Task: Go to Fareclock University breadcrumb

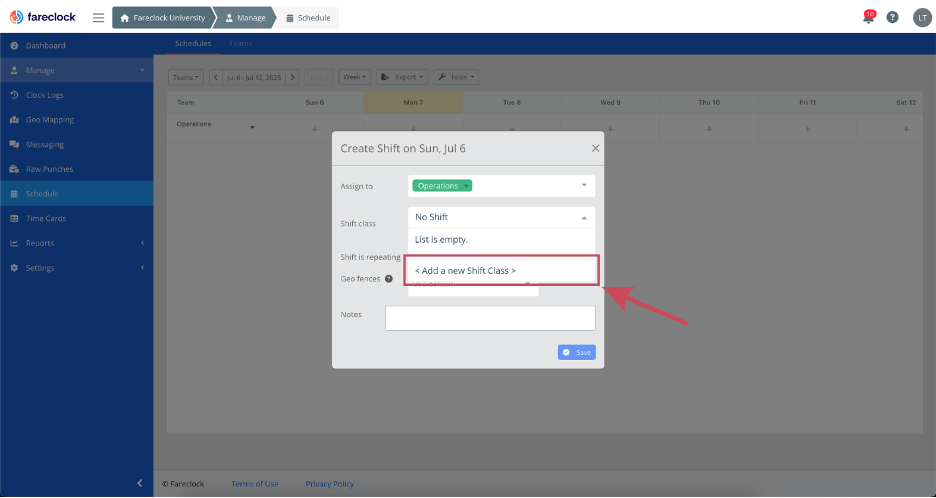Action: coord(163,18)
